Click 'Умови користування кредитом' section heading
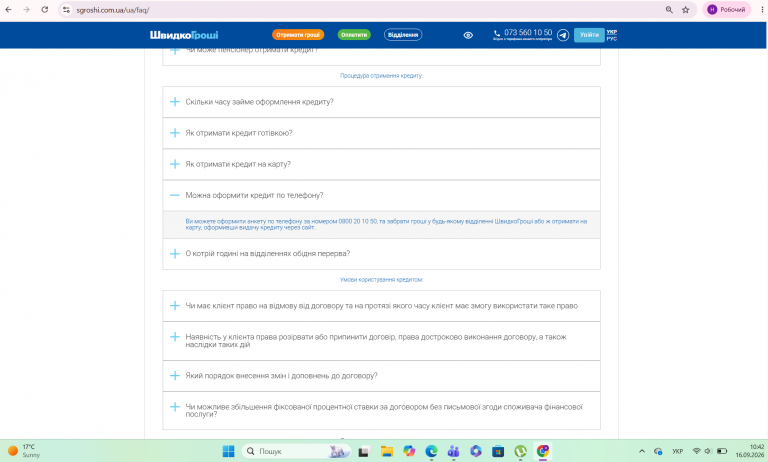The height and width of the screenshot is (462, 768). pyautogui.click(x=381, y=280)
